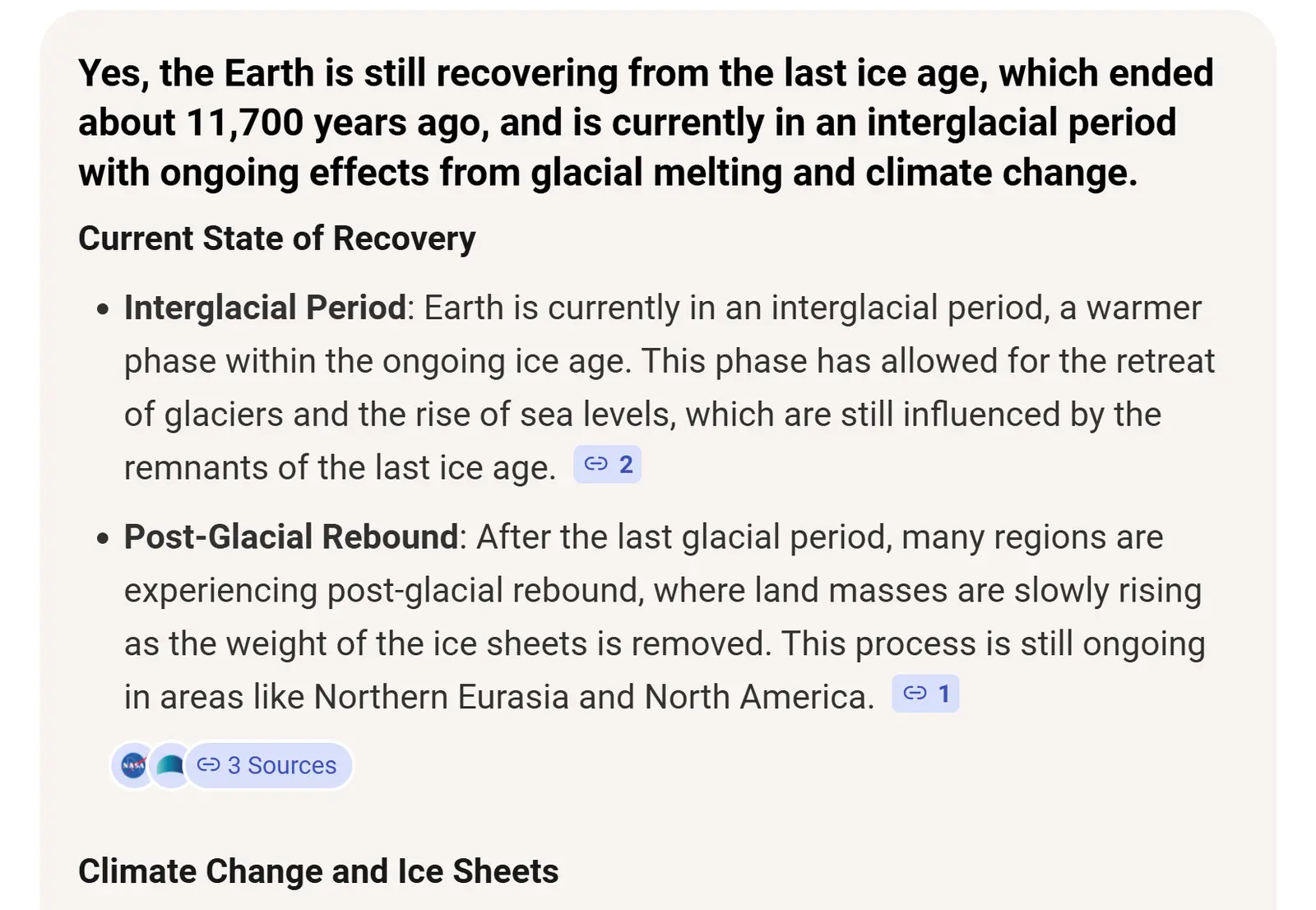Click the phrase remnants of the last ice age

339,468
